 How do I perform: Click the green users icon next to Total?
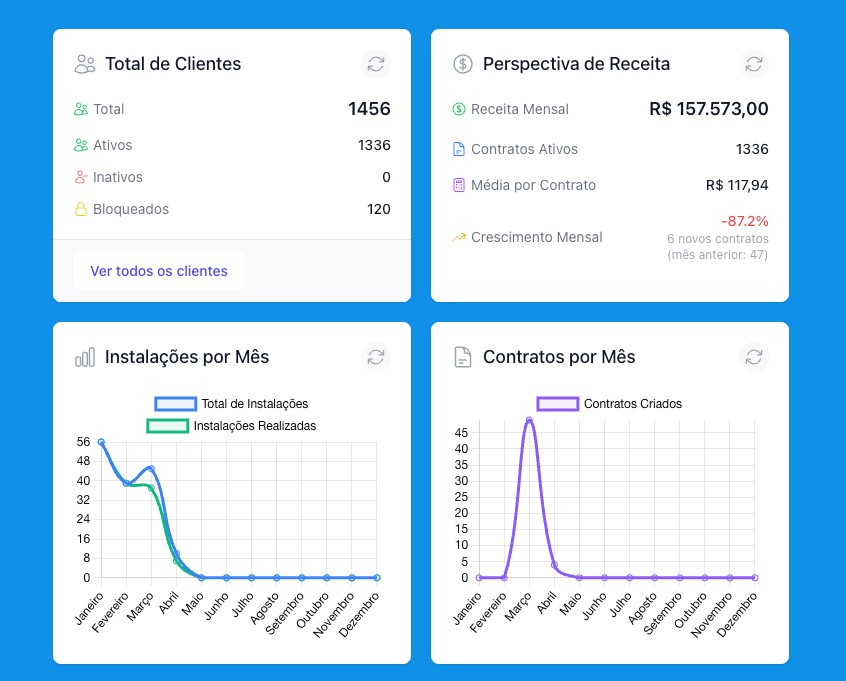pos(81,109)
